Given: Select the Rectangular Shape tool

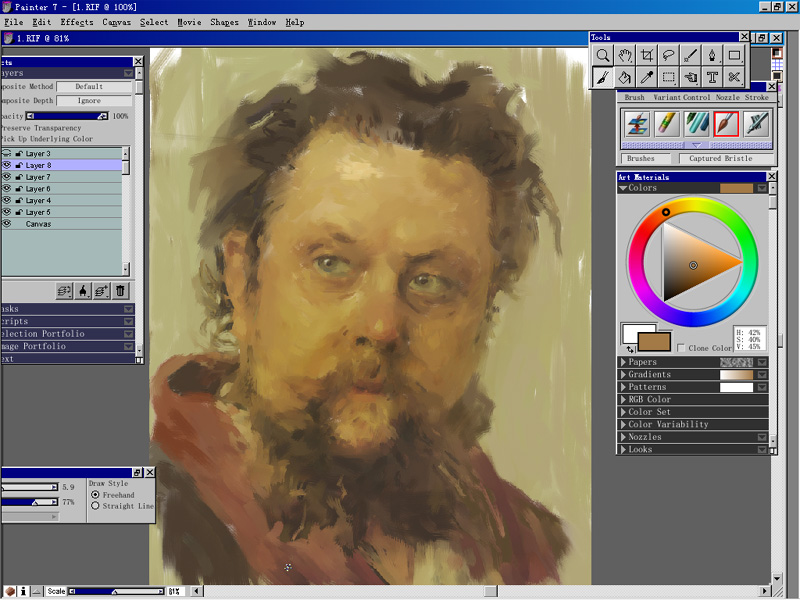Looking at the screenshot, I should 734,55.
